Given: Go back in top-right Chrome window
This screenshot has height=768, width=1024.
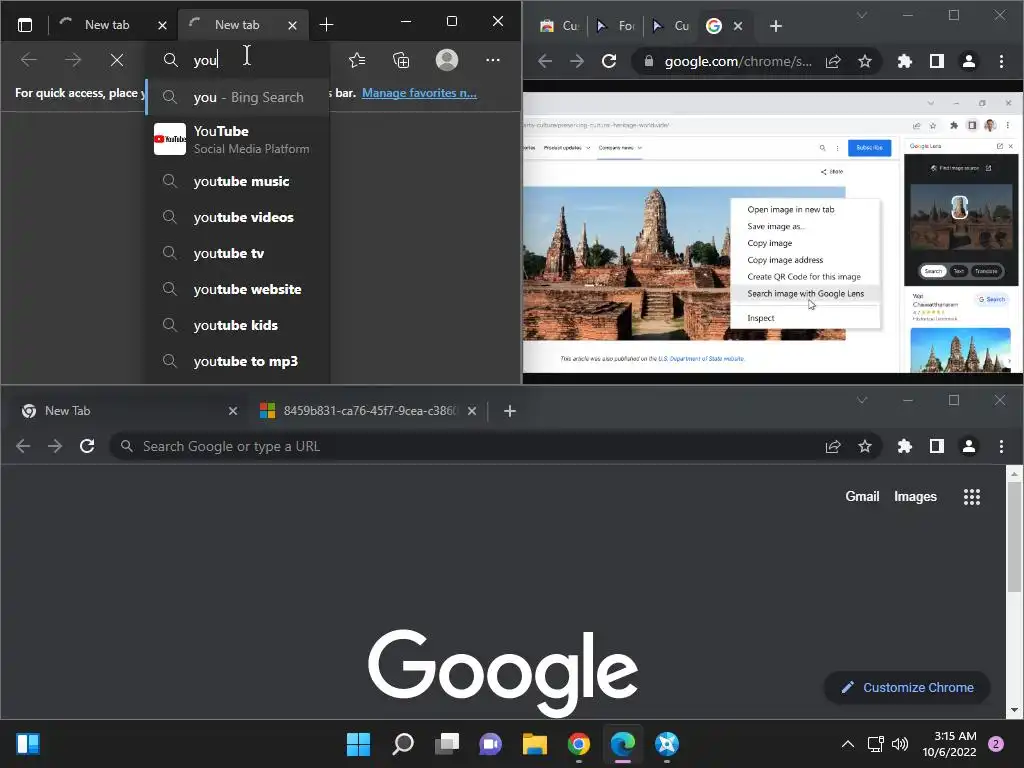Looking at the screenshot, I should [545, 61].
